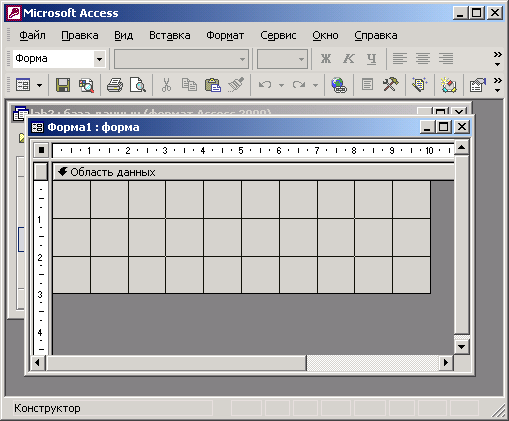Expand the Форма object dropdown

(x=99, y=59)
